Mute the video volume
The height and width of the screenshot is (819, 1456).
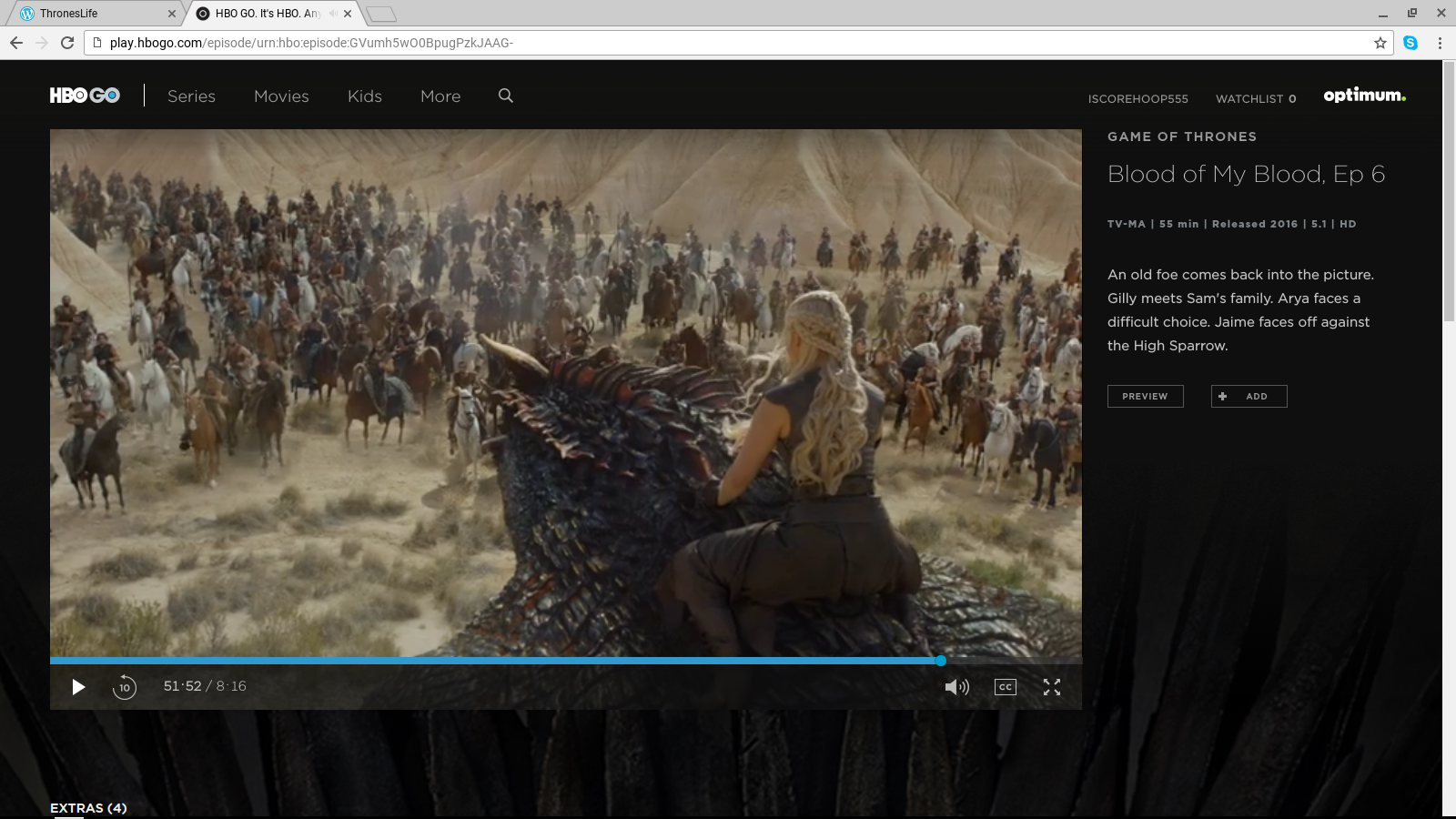[956, 687]
